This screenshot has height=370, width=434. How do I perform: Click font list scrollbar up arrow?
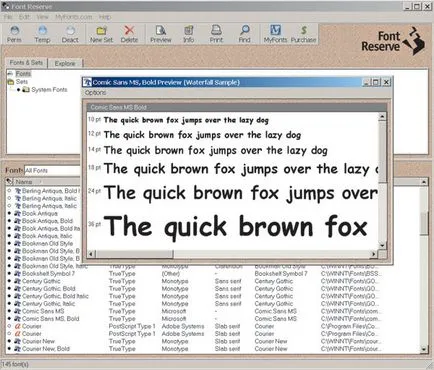click(x=424, y=182)
